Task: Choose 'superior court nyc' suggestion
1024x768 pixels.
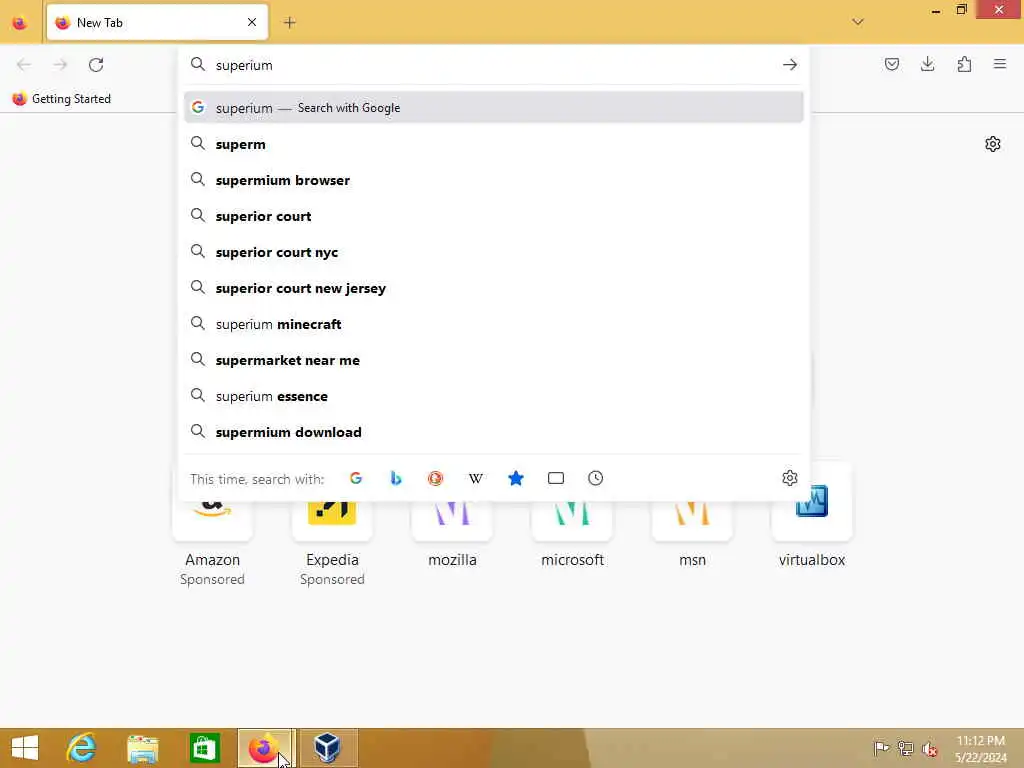Action: tap(494, 251)
